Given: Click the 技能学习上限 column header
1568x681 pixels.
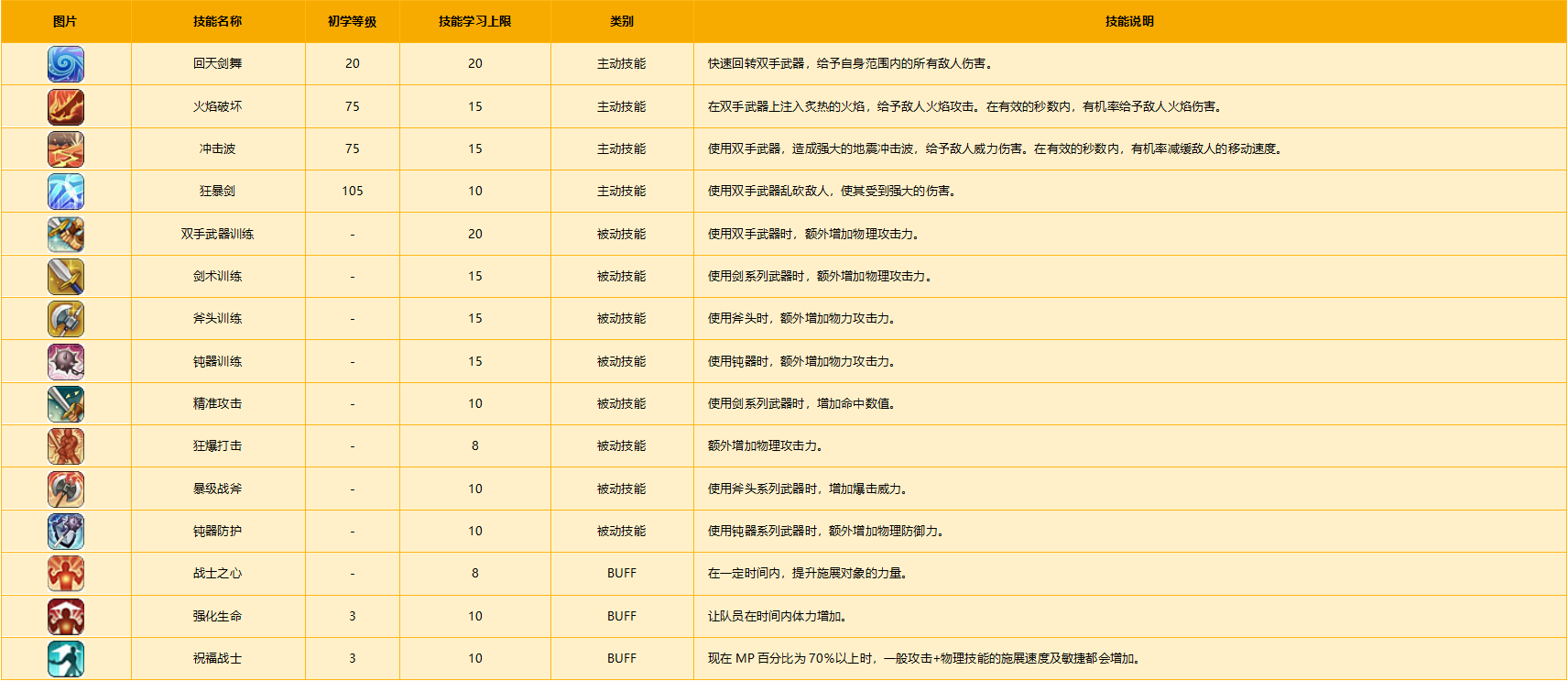Looking at the screenshot, I should 475,21.
